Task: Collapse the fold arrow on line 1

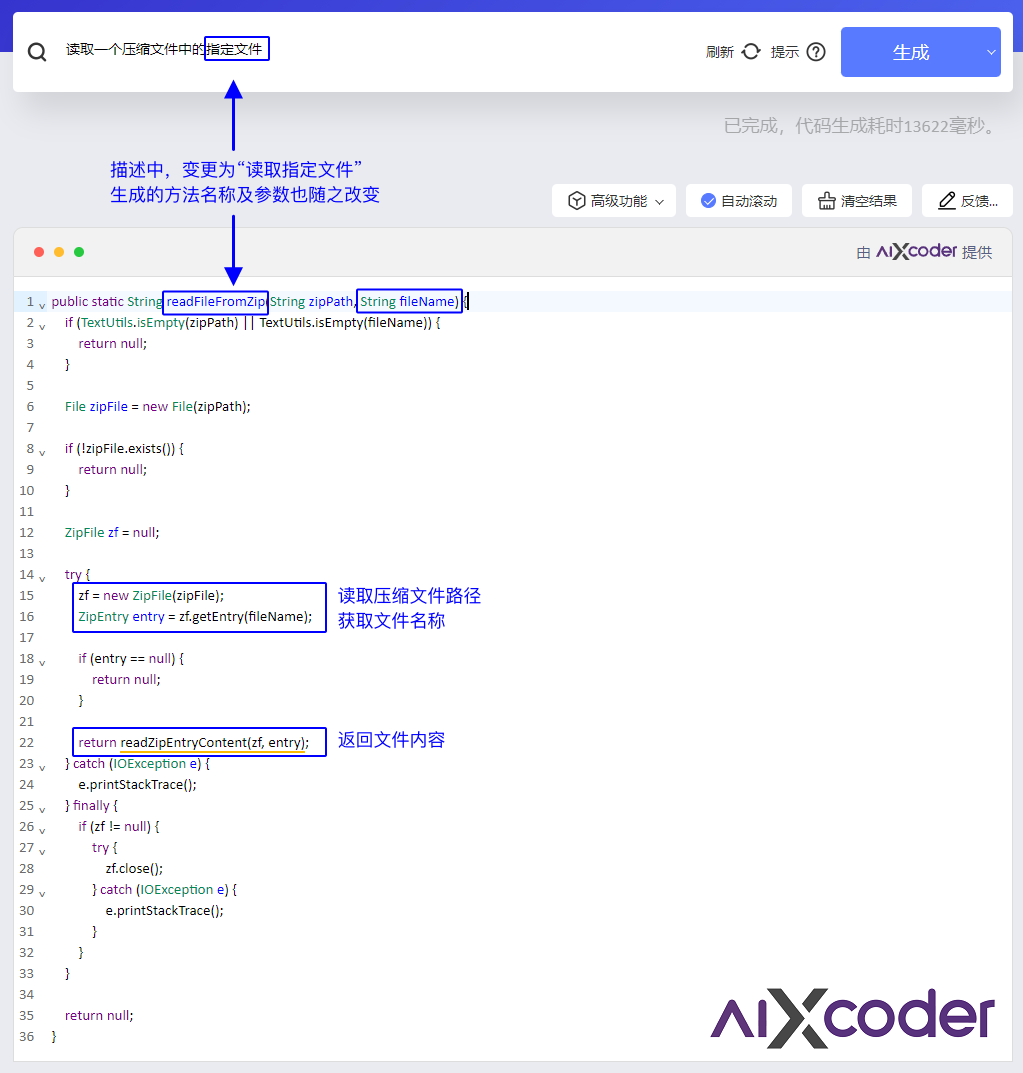Action: [42, 305]
